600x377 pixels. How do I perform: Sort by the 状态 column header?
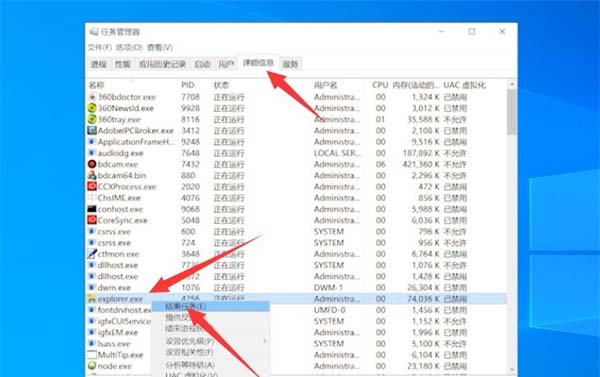[x=221, y=85]
